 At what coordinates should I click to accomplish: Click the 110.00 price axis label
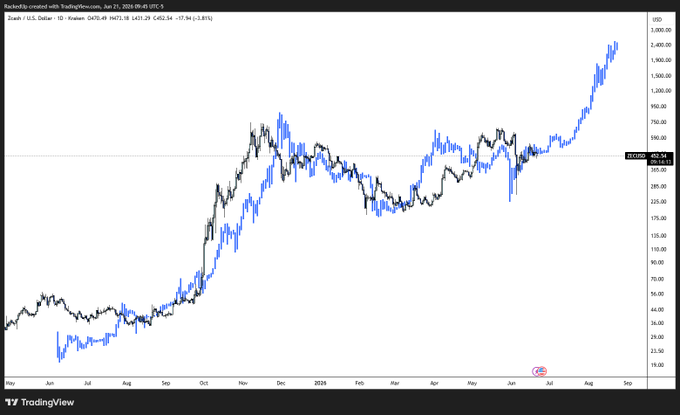point(659,249)
